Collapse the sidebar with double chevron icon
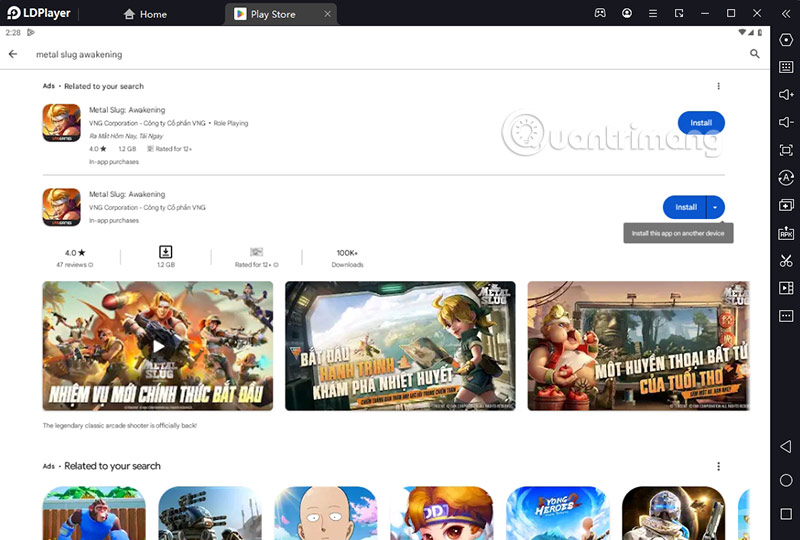Viewport: 800px width, 540px height. pos(786,14)
